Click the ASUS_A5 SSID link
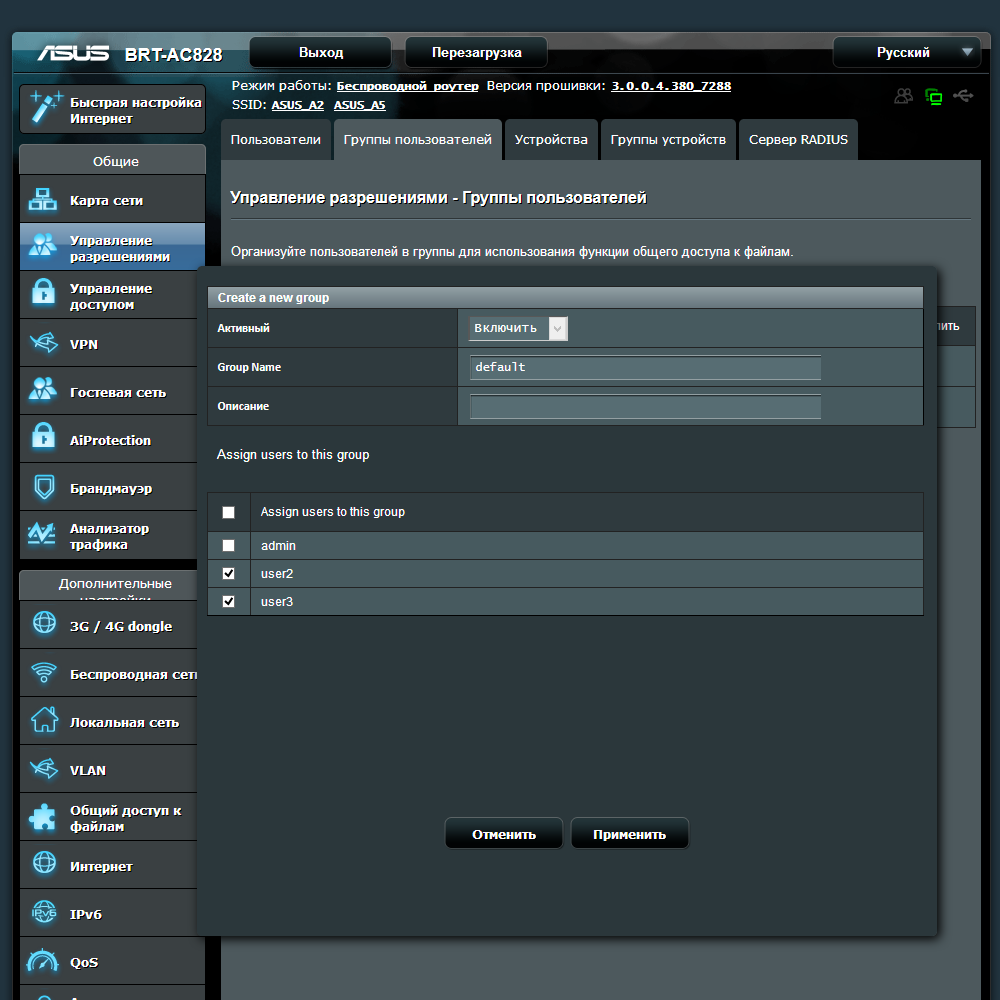1000x1000 pixels. pos(360,105)
